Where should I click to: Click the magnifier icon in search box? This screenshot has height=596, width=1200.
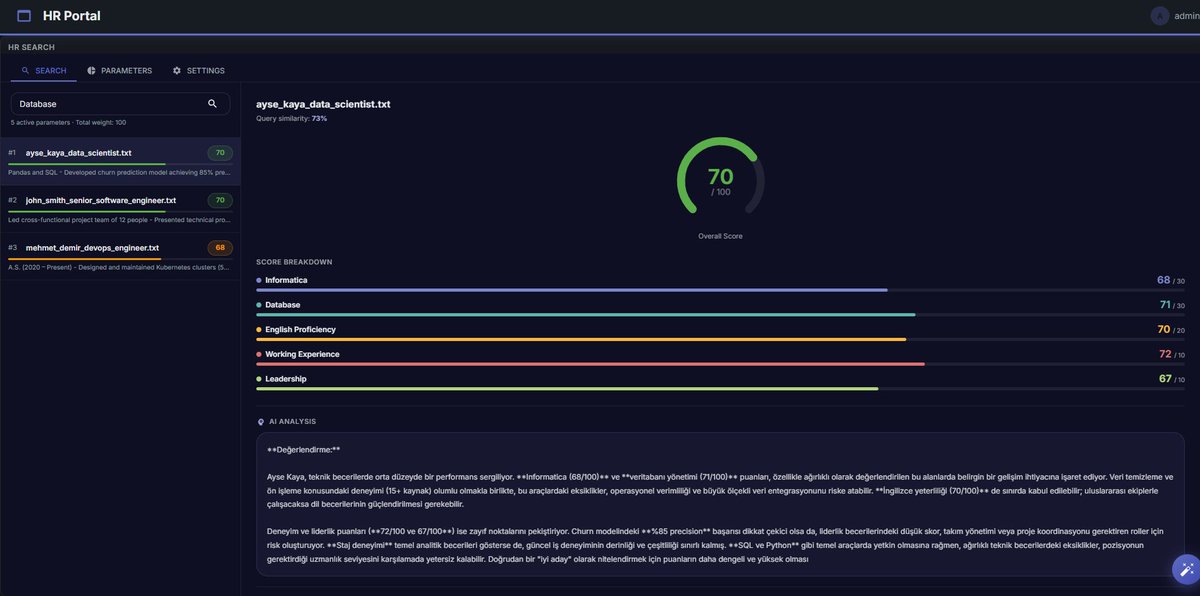212,103
